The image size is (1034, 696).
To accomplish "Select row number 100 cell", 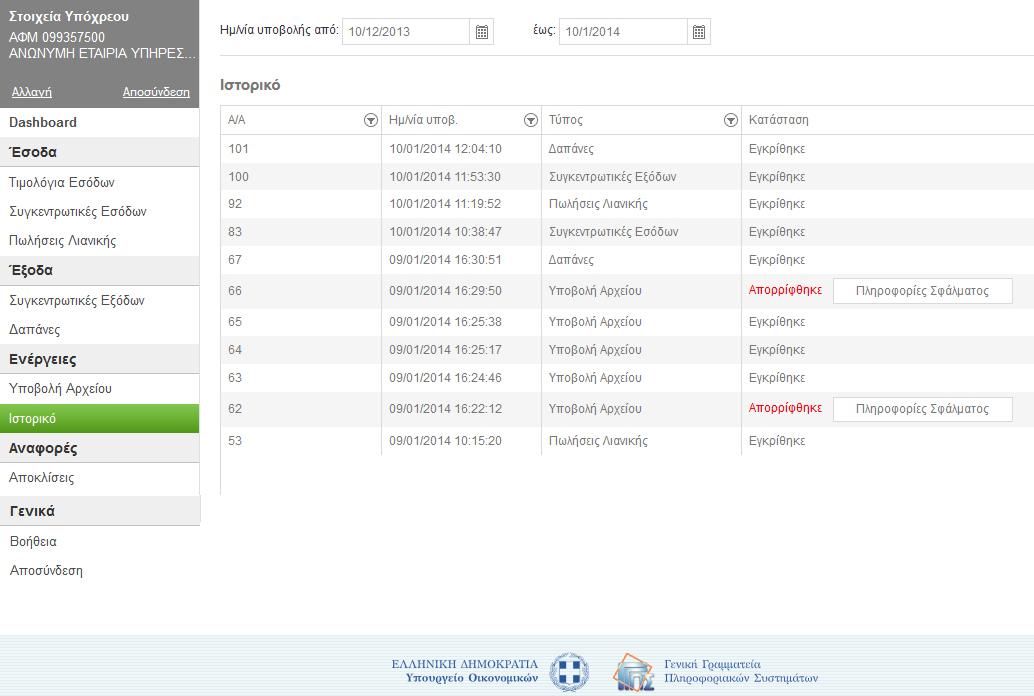I will (x=301, y=177).
